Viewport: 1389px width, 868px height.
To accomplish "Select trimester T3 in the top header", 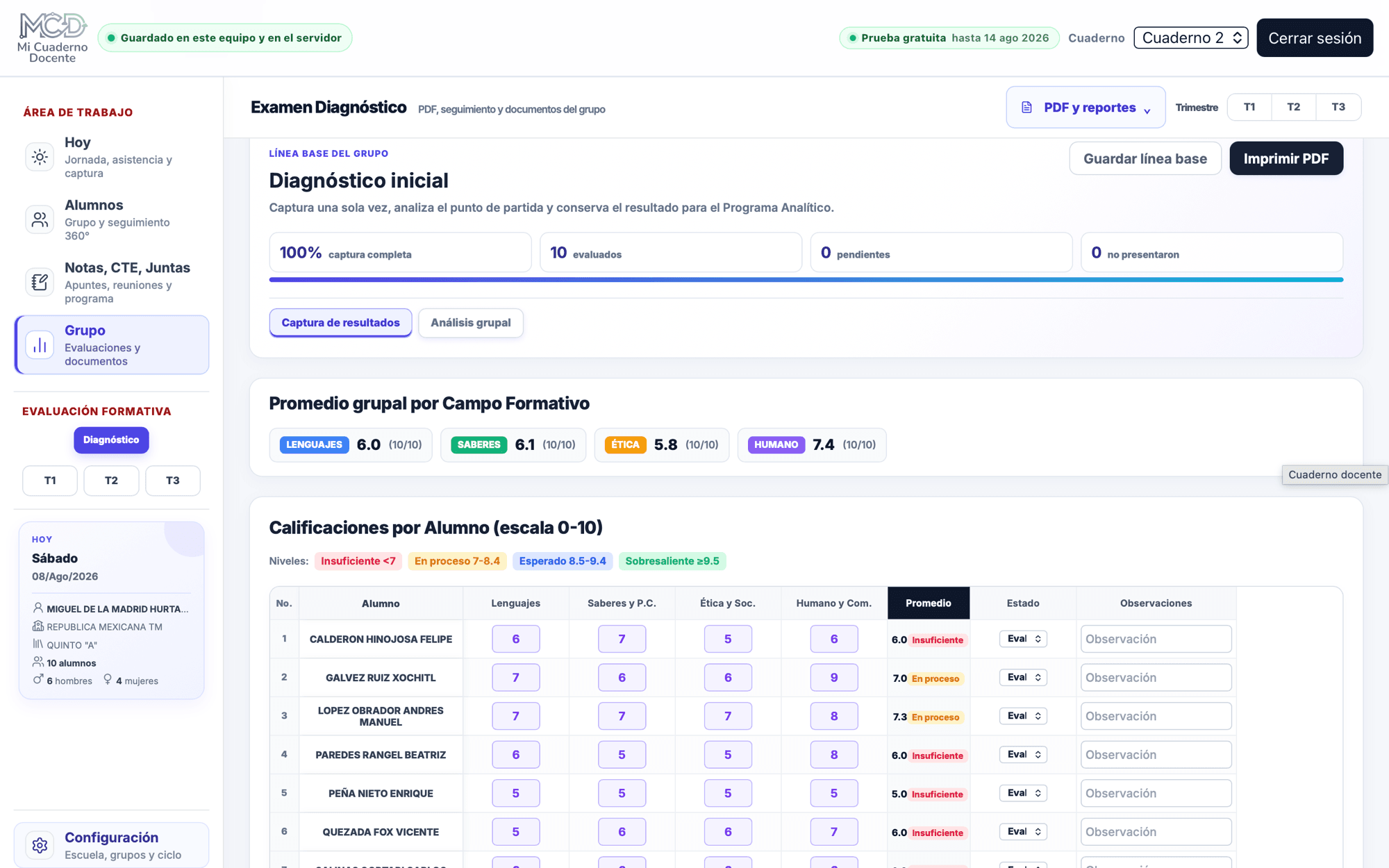I will (1338, 107).
